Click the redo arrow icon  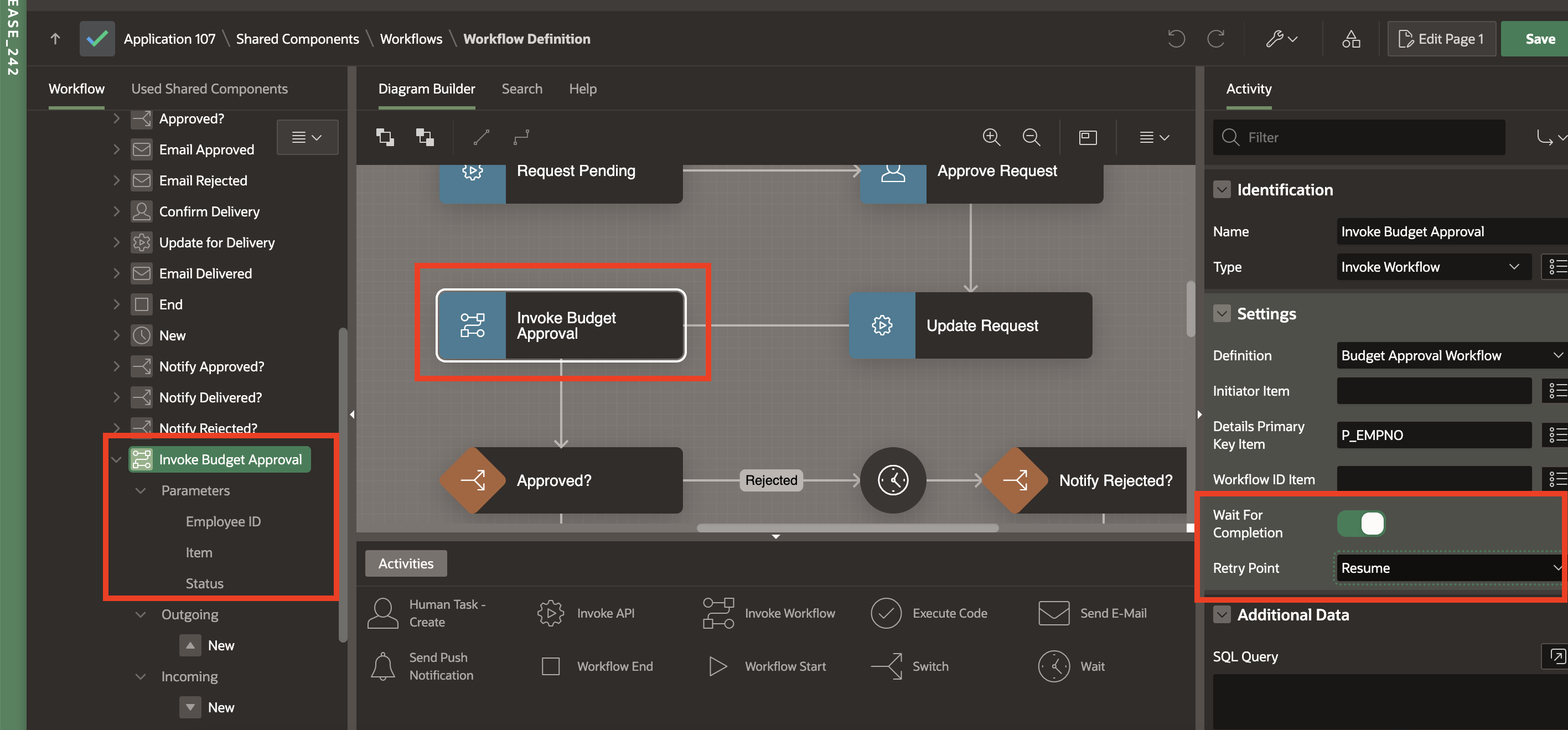tap(1215, 39)
